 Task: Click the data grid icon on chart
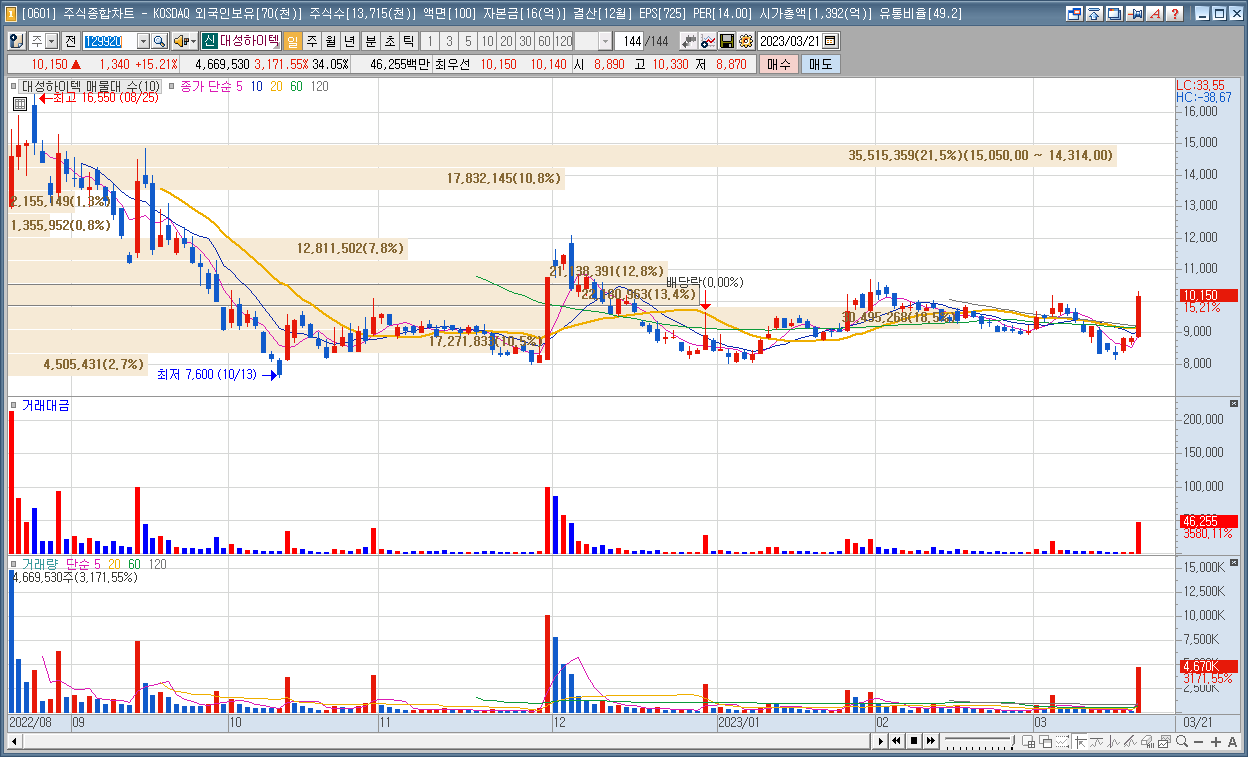[x=20, y=104]
